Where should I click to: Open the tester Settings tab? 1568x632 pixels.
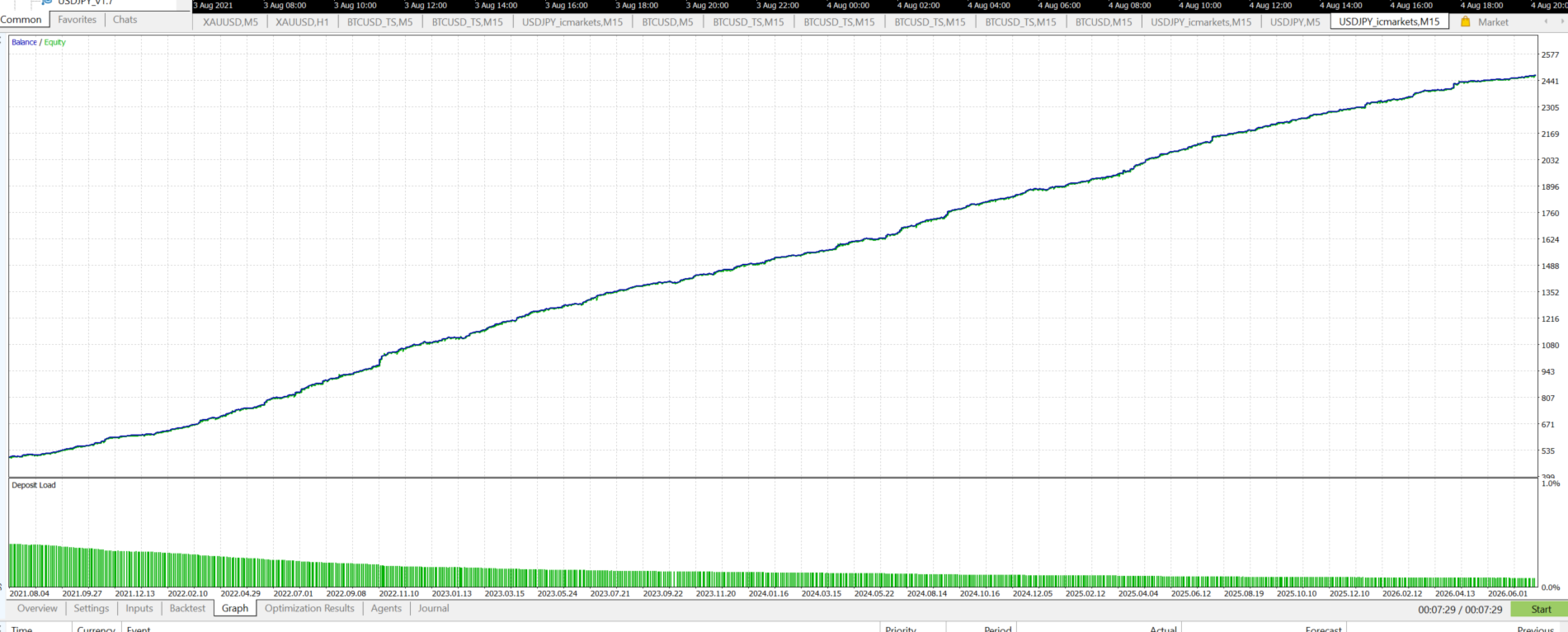tap(92, 609)
